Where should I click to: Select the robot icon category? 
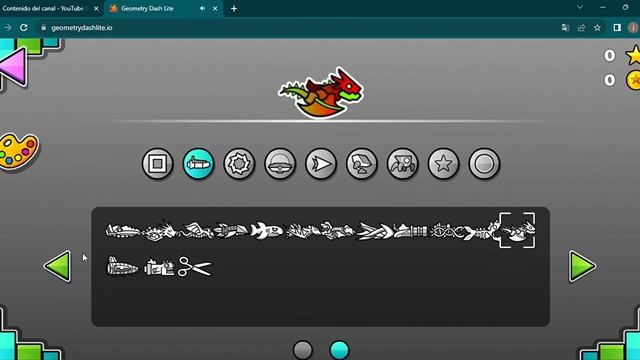(362, 164)
